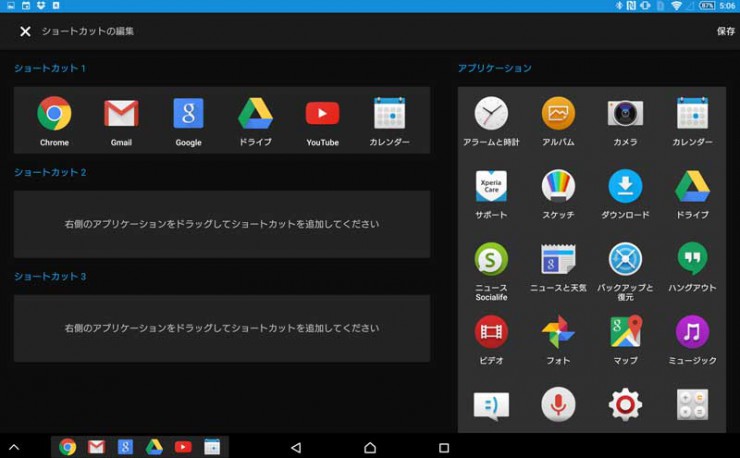The height and width of the screenshot is (458, 740).
Task: Save shortcuts with 保存 button
Action: [726, 31]
